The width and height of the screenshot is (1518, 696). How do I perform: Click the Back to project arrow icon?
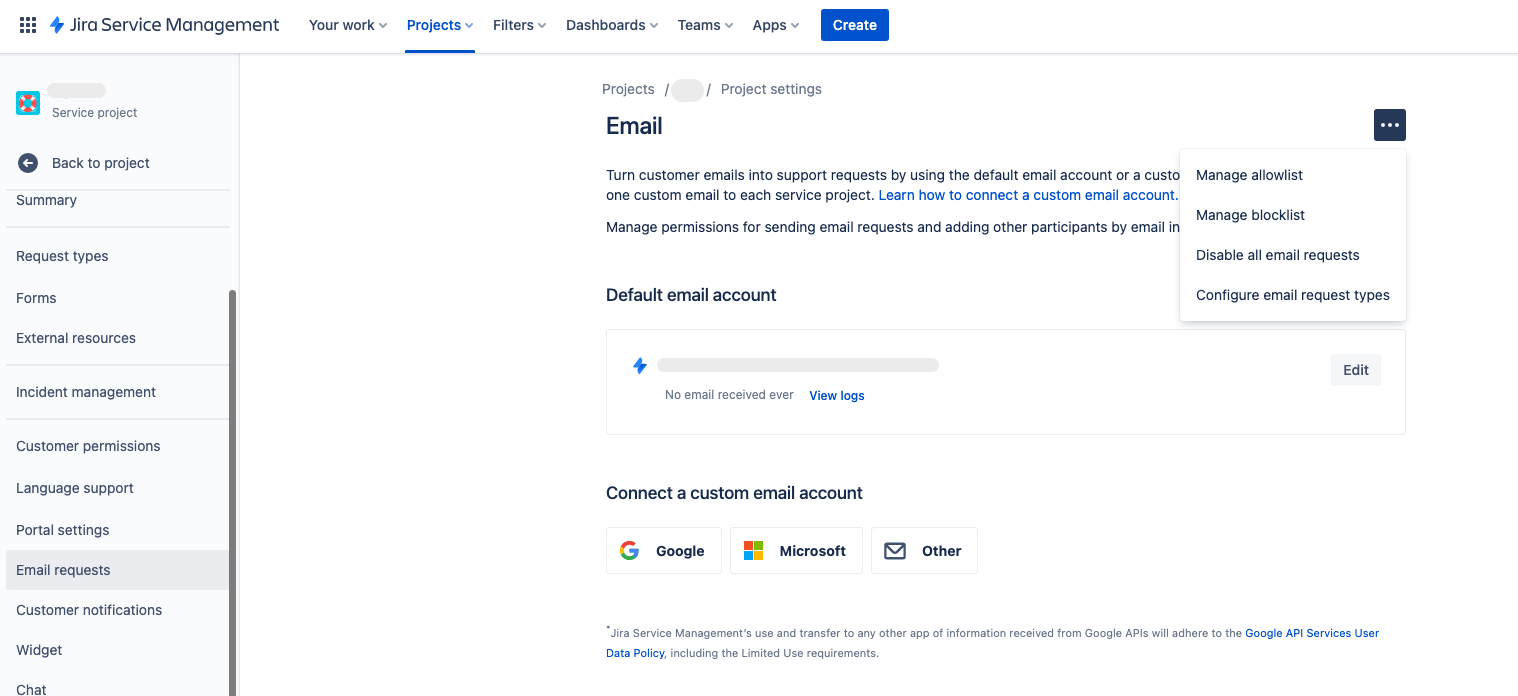[x=28, y=163]
